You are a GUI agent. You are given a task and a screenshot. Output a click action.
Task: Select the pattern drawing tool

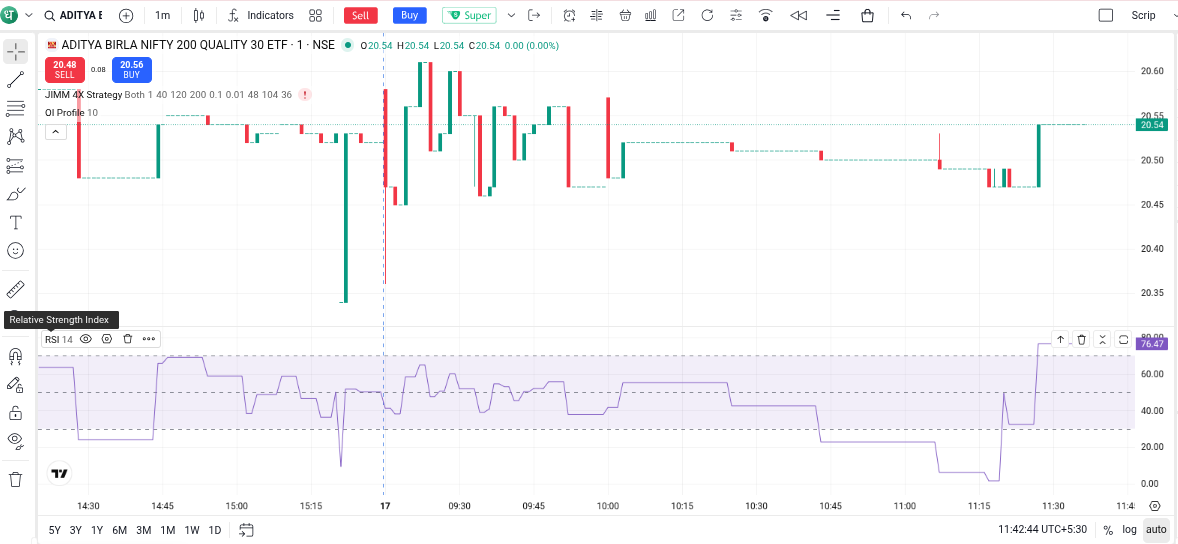[x=16, y=137]
